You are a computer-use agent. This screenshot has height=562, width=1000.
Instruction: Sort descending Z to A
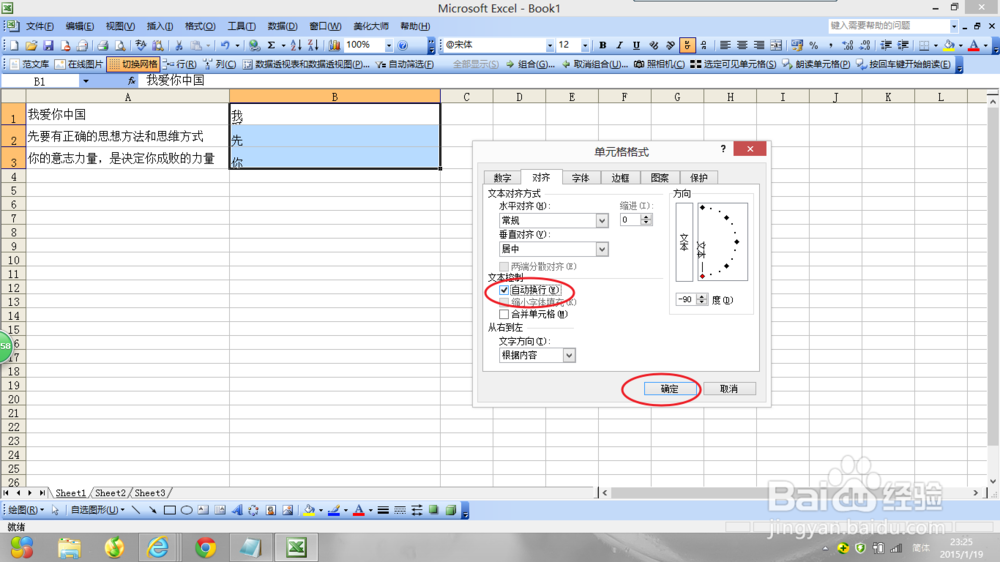pyautogui.click(x=313, y=45)
